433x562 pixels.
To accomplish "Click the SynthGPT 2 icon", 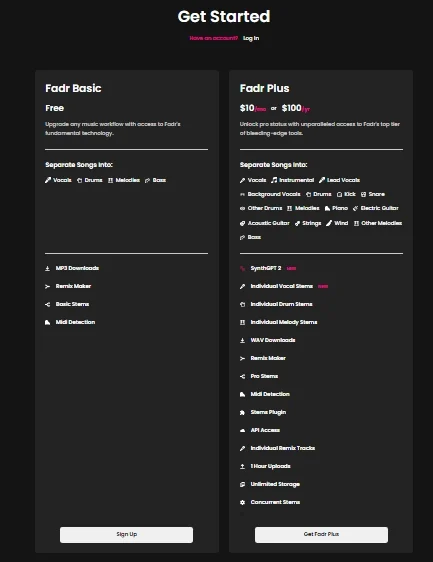I will 242,268.
